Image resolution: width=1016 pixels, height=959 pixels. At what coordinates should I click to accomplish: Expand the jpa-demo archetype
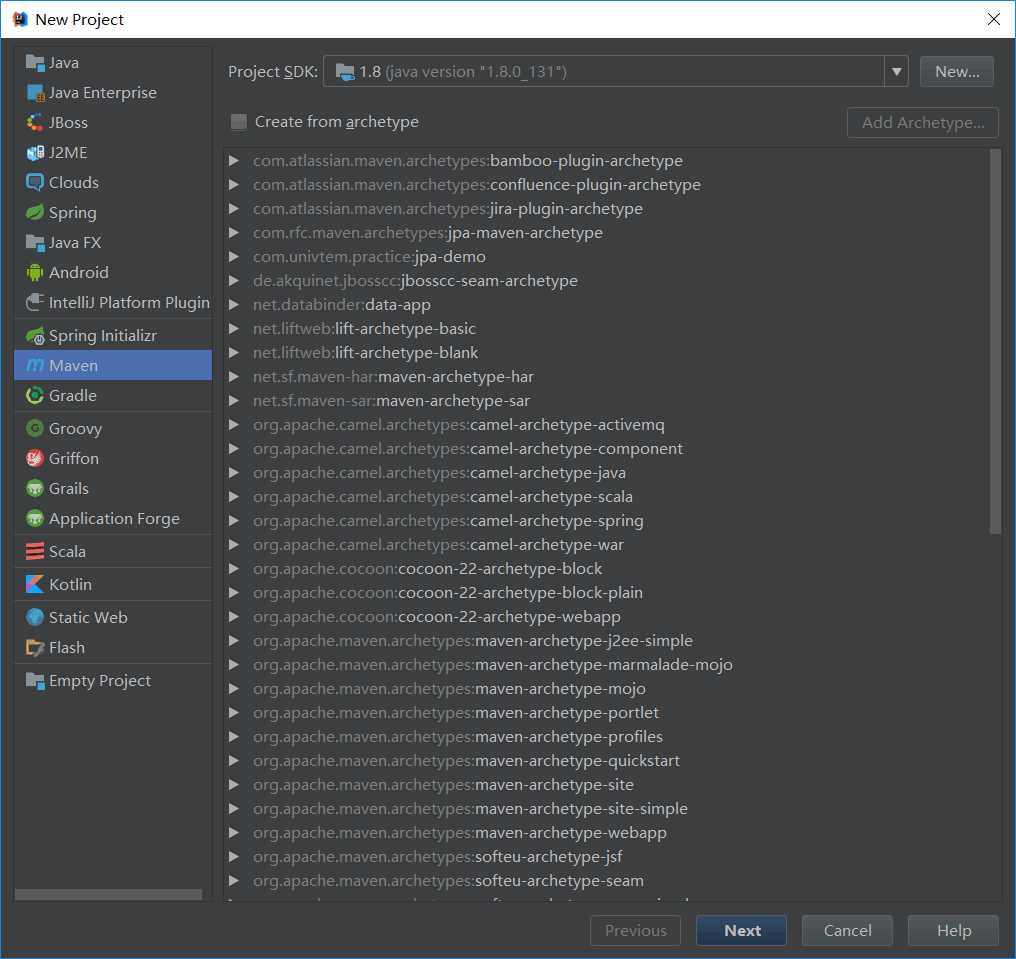tap(234, 257)
